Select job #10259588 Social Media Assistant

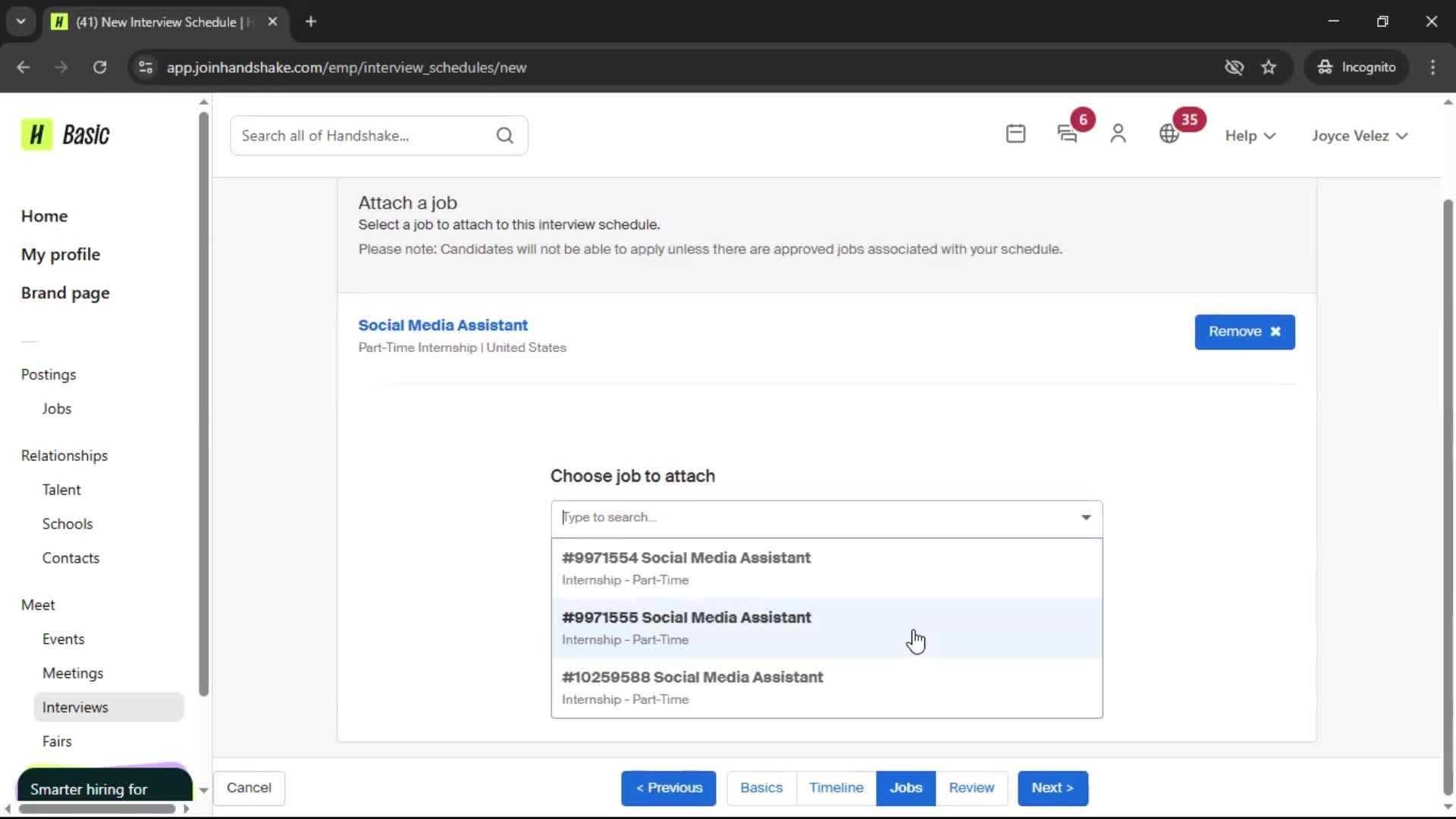[x=827, y=688]
